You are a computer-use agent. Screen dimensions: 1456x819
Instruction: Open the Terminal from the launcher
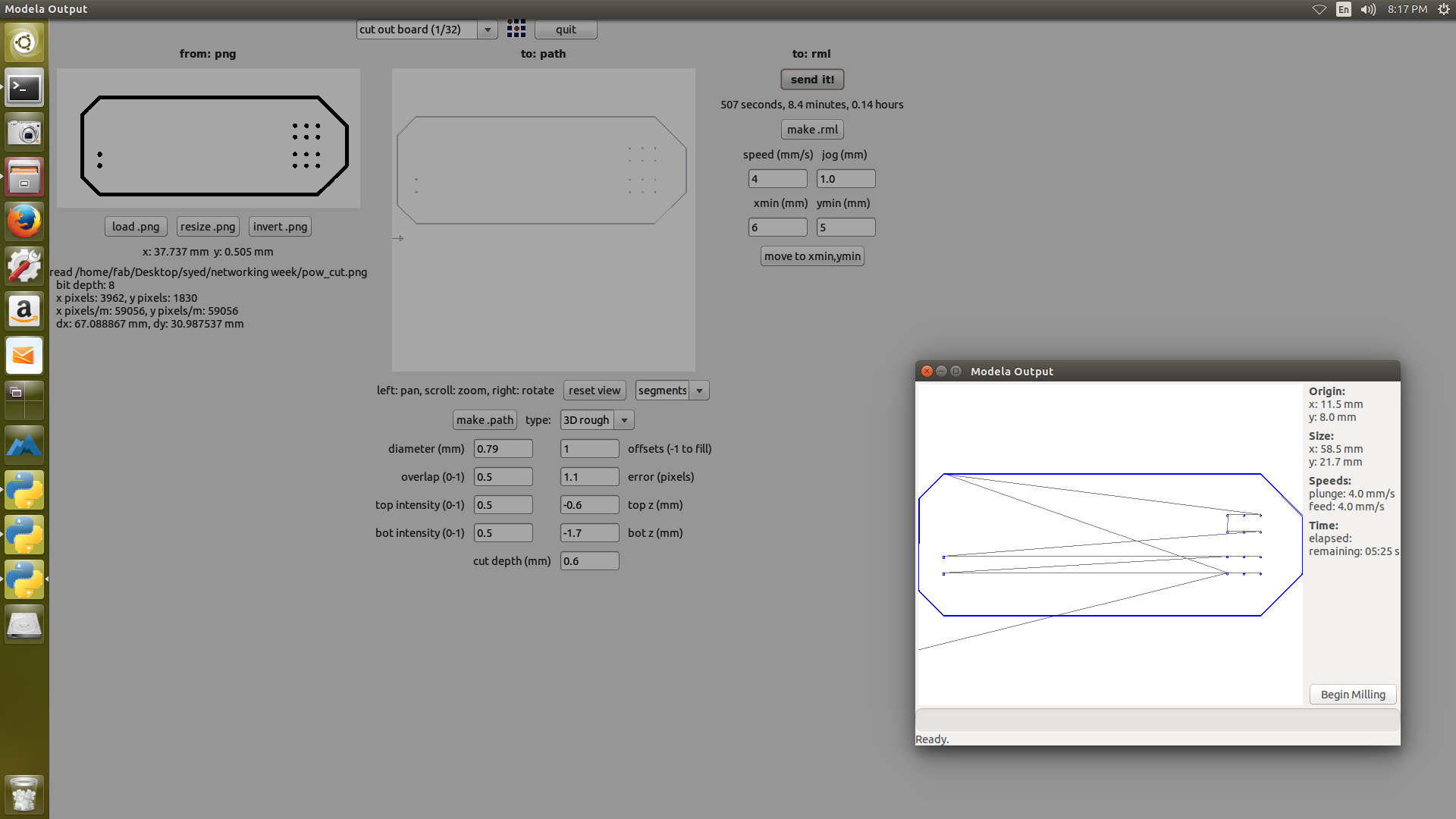[x=24, y=89]
